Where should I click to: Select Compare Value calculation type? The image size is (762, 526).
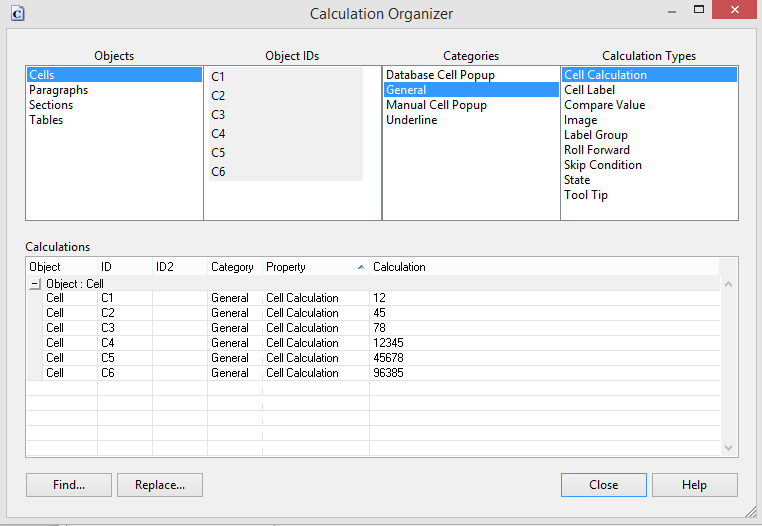tap(604, 105)
